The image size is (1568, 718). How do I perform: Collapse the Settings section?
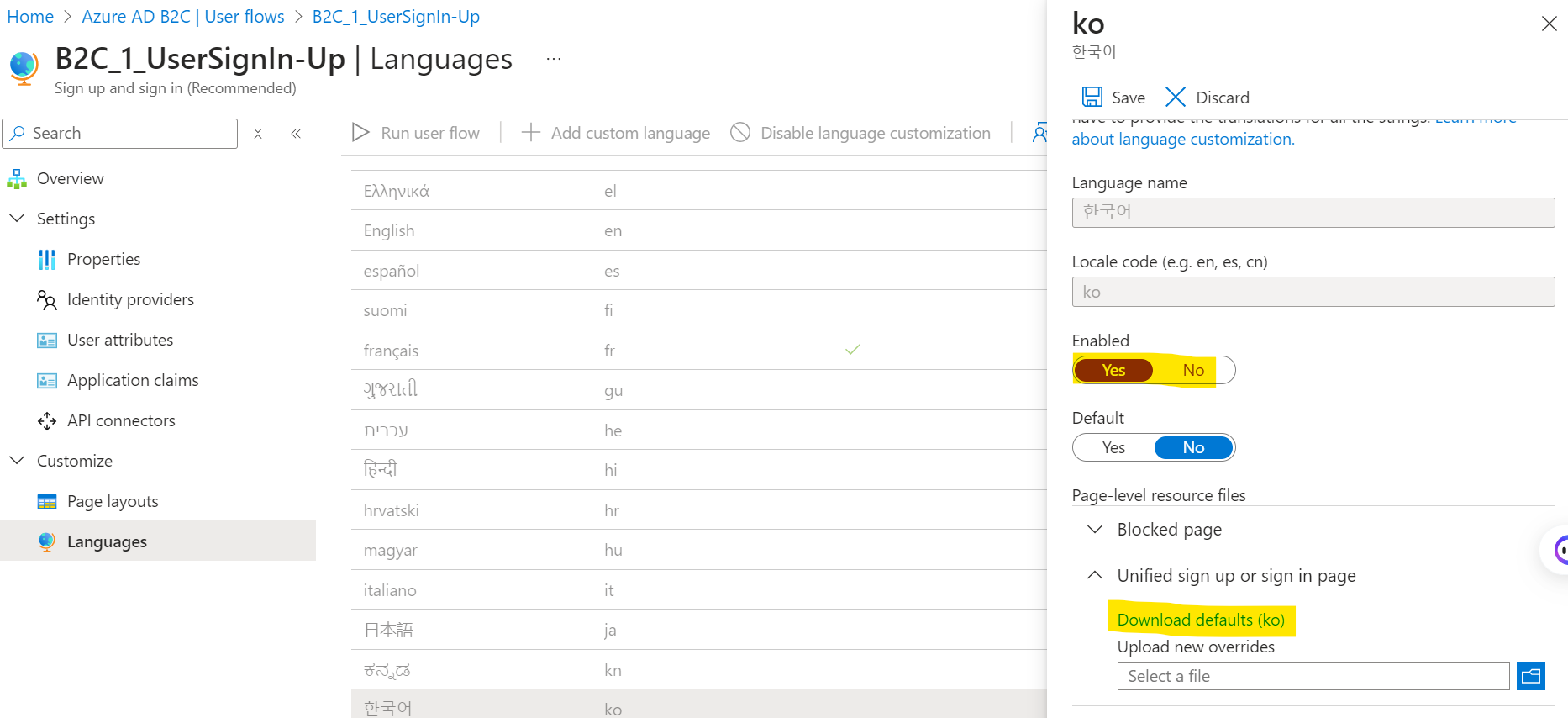pyautogui.click(x=17, y=219)
